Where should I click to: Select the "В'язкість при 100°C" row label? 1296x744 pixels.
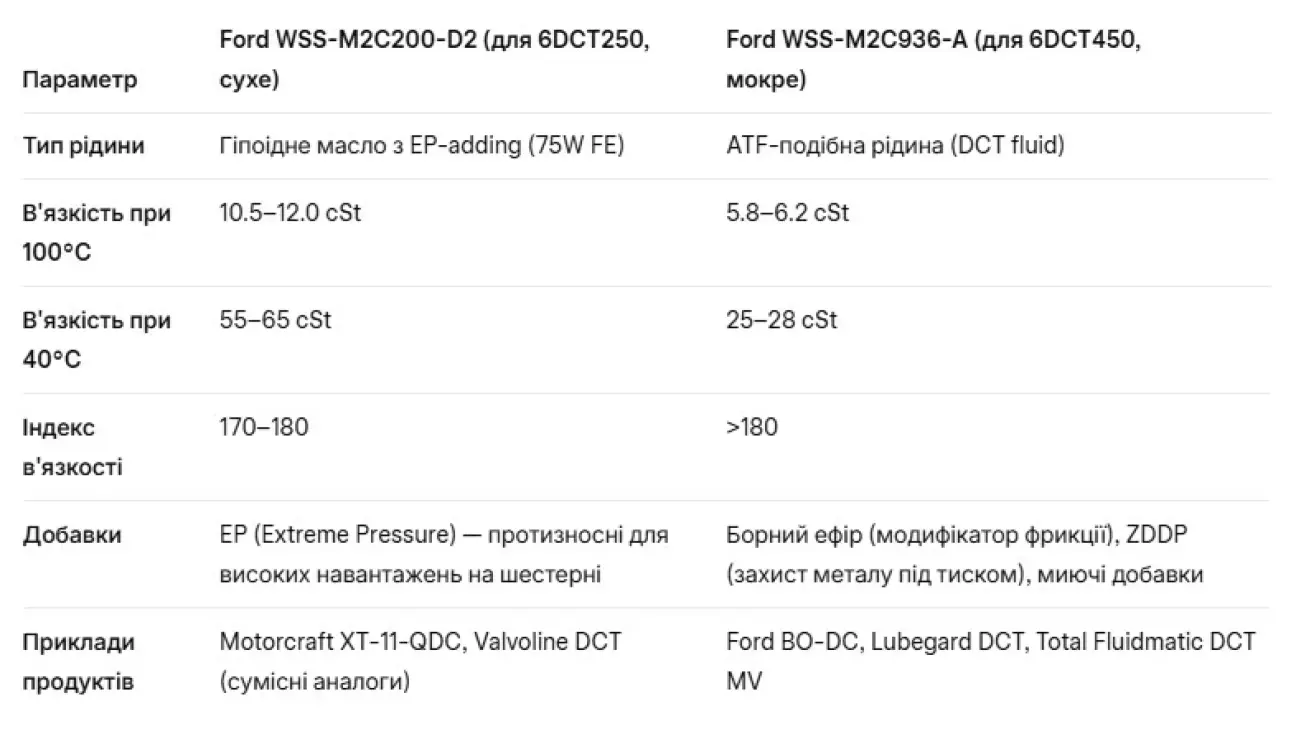coord(96,233)
